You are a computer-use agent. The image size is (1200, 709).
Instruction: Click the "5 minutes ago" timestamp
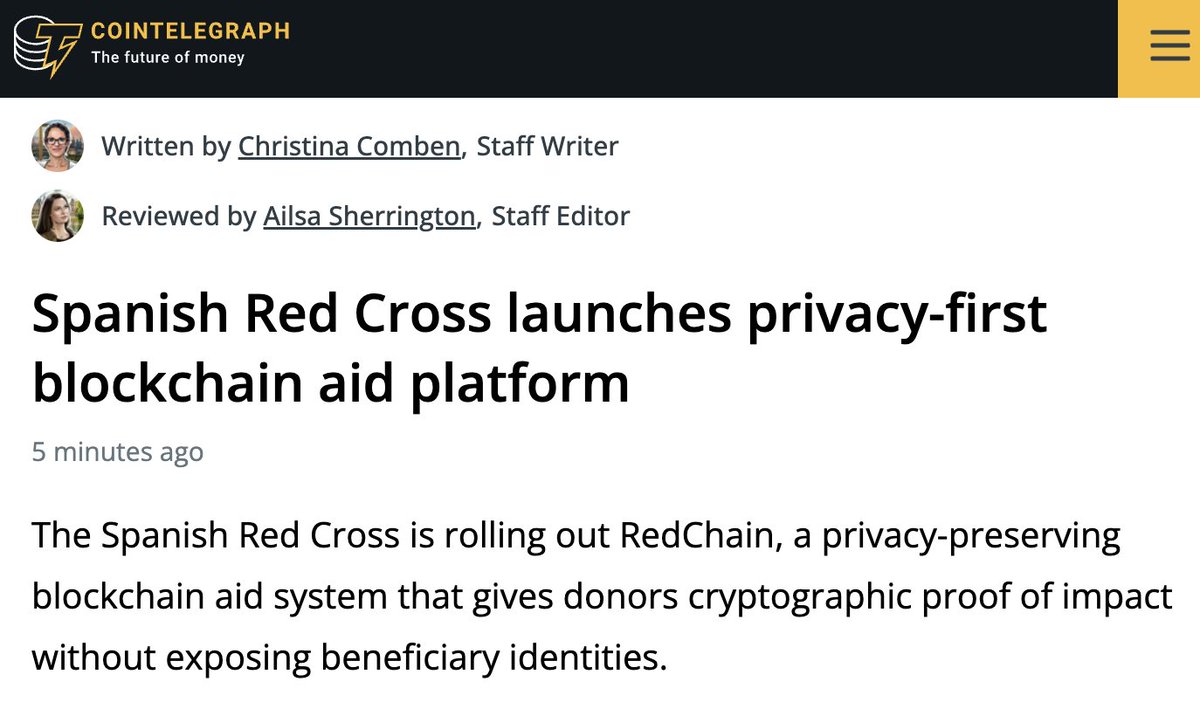pyautogui.click(x=118, y=452)
